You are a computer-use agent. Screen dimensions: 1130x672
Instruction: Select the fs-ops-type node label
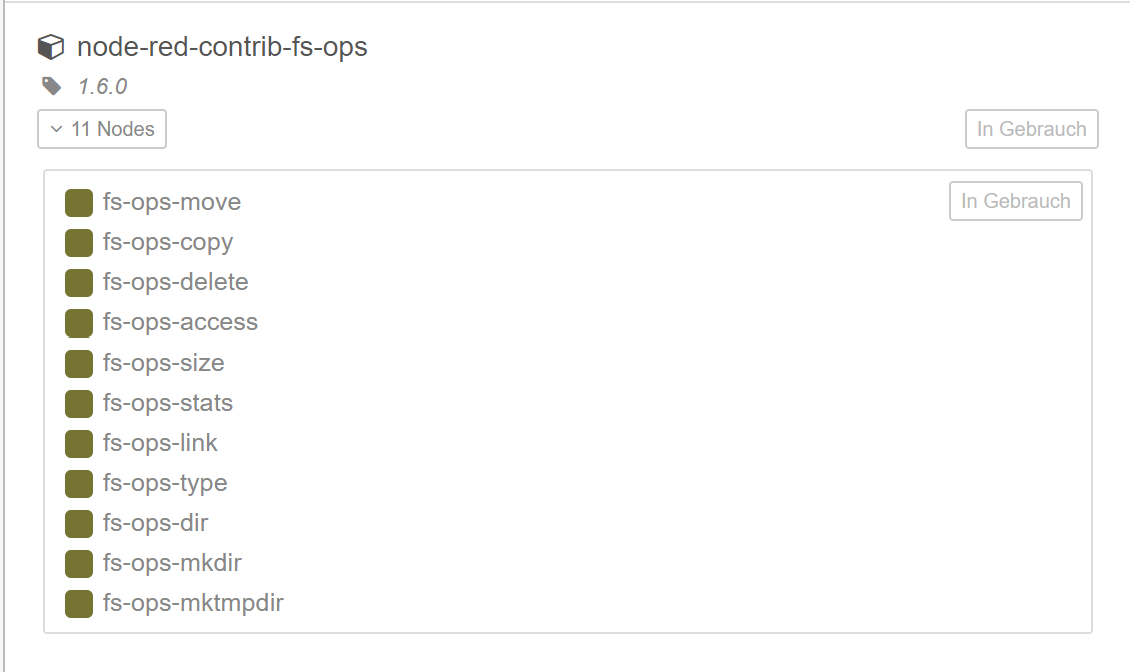(x=165, y=483)
